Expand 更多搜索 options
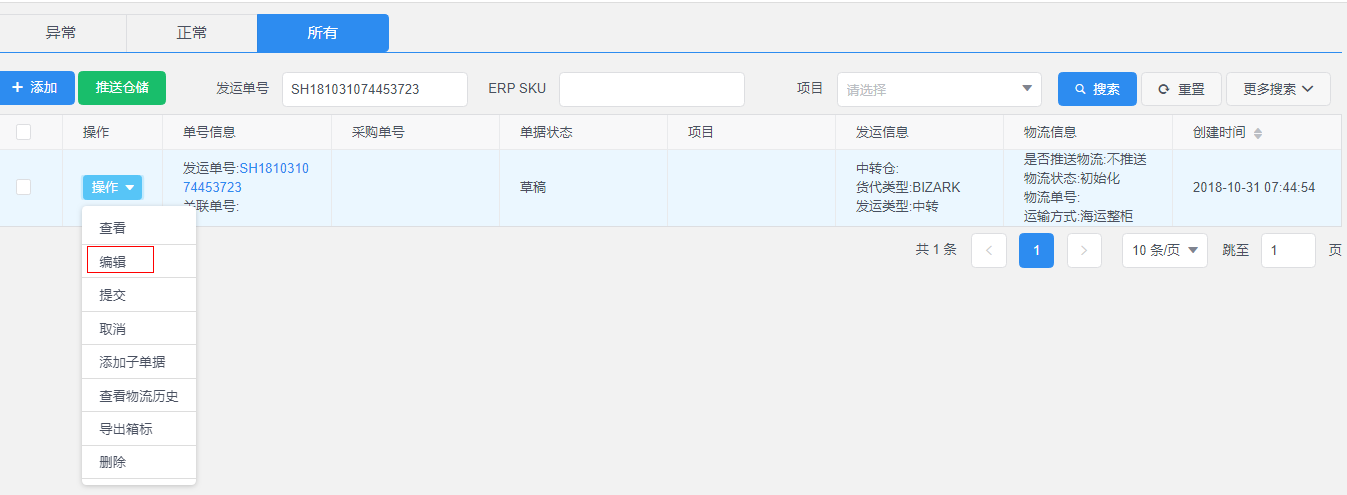 [x=1278, y=89]
